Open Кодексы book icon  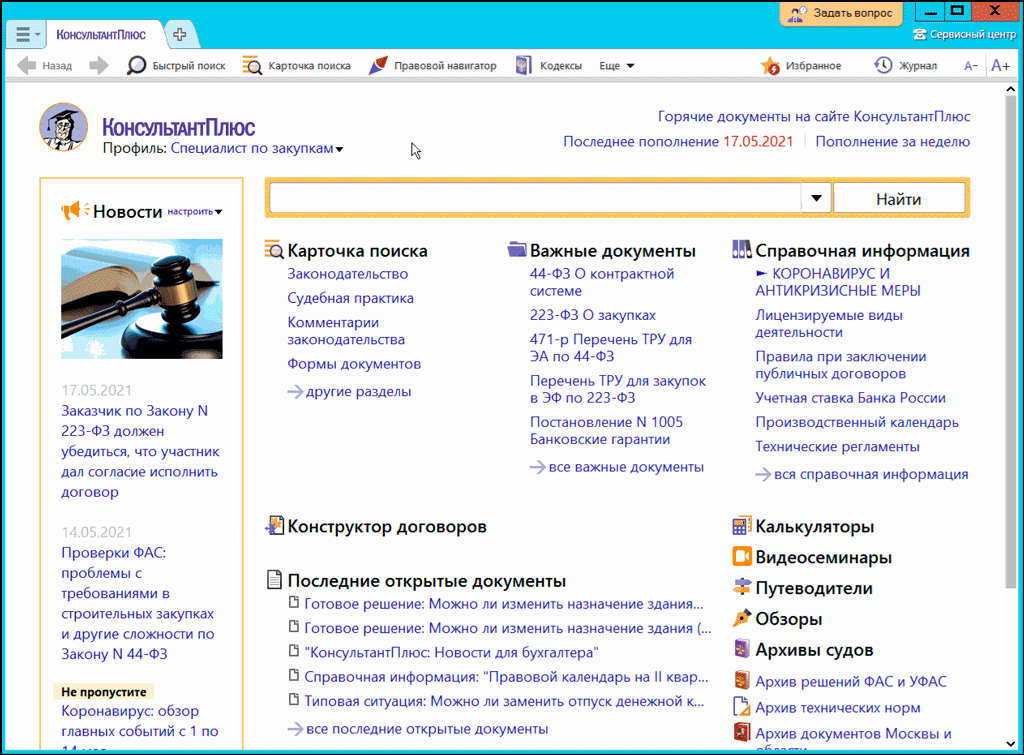pyautogui.click(x=523, y=65)
